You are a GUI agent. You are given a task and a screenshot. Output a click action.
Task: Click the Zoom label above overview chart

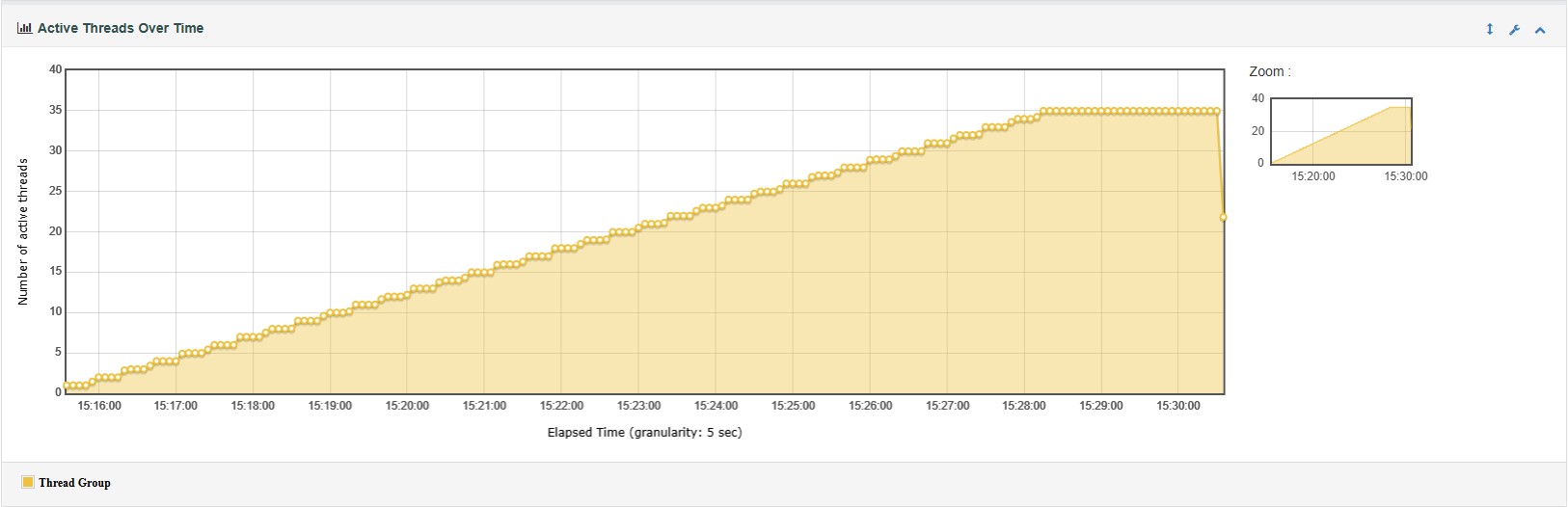[1269, 71]
